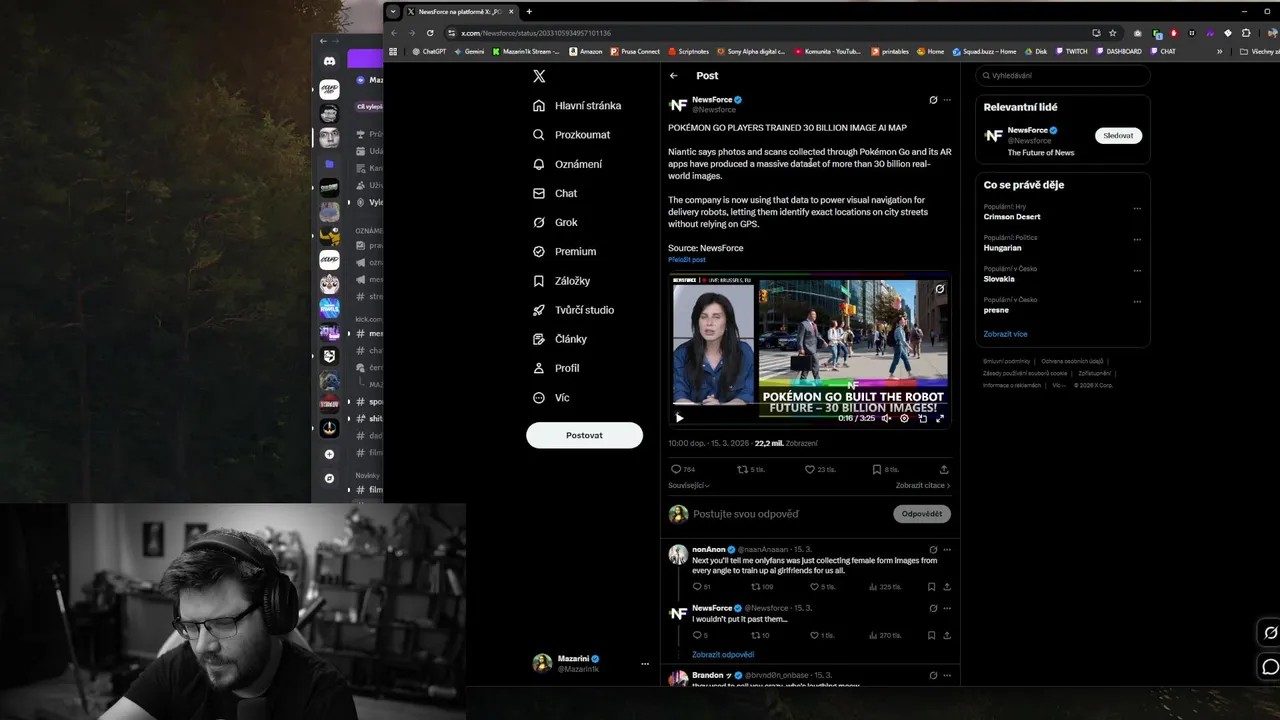Open the more options on main post

pos(947,100)
